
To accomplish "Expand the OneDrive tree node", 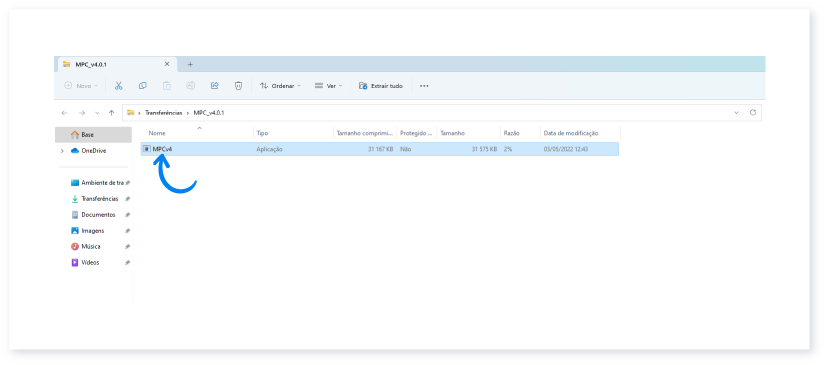I will tap(62, 151).
